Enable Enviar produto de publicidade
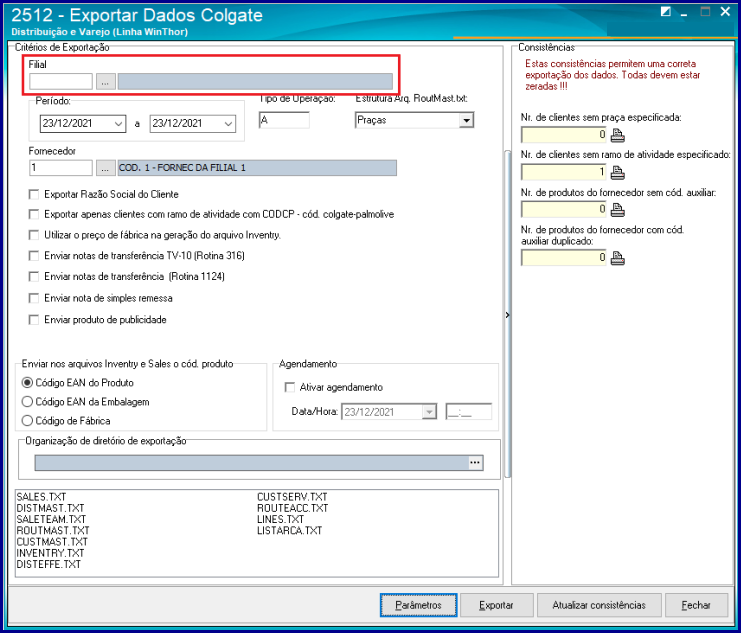 pos(34,320)
